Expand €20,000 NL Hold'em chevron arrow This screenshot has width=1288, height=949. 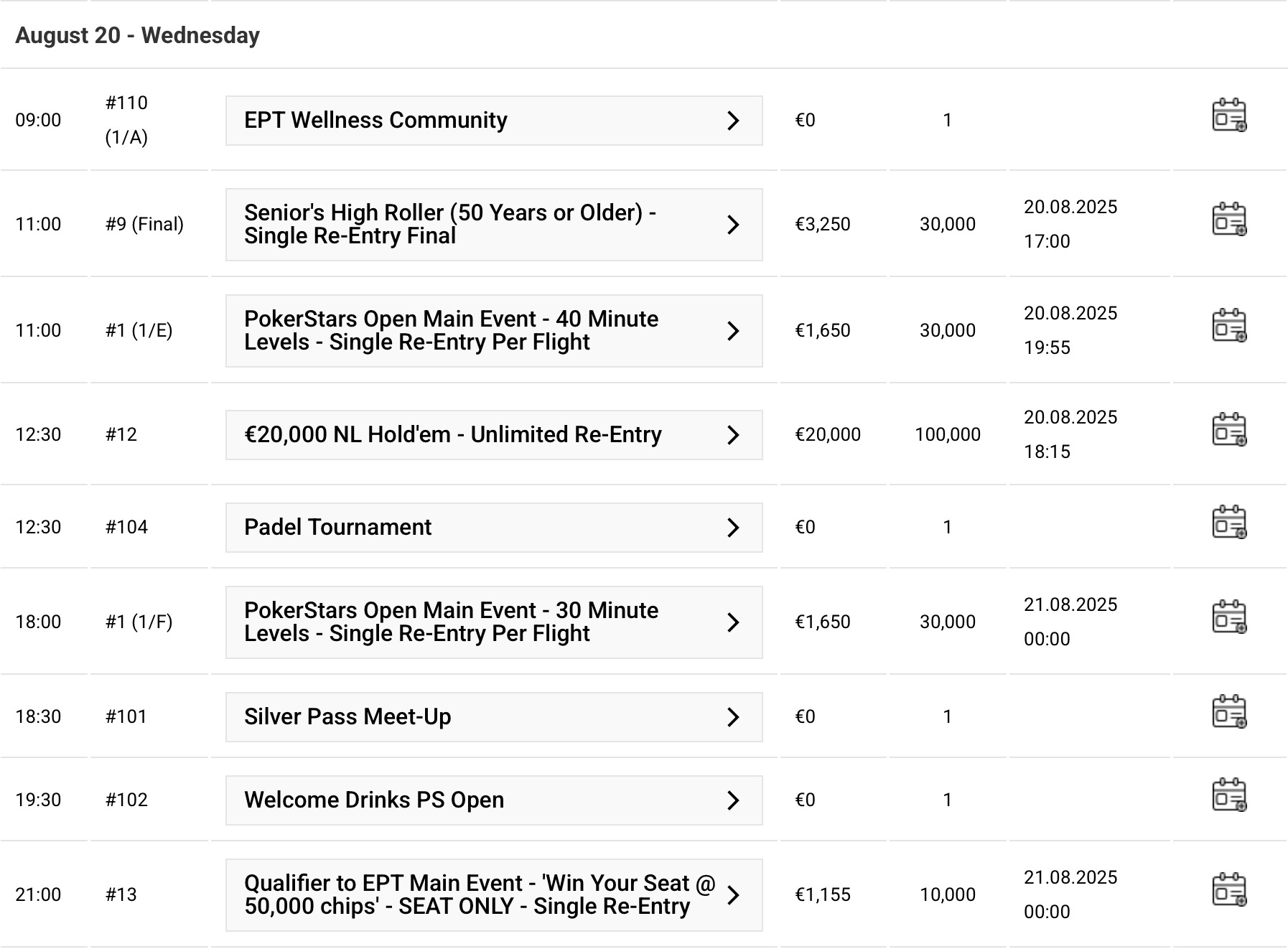point(733,435)
